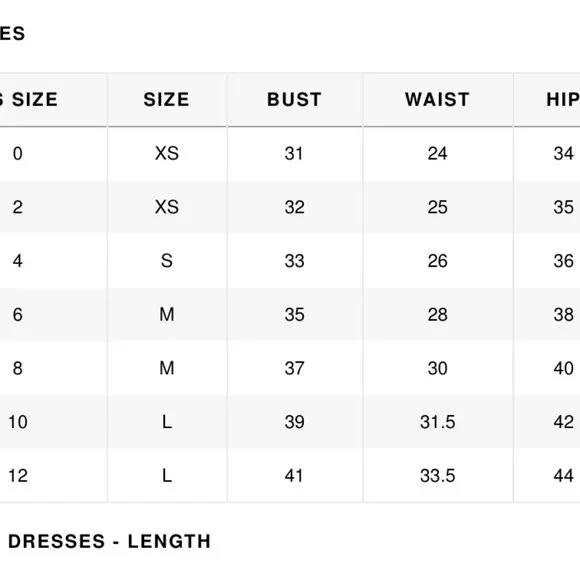Click the WAIST column header
This screenshot has height=580, width=580.
438,100
